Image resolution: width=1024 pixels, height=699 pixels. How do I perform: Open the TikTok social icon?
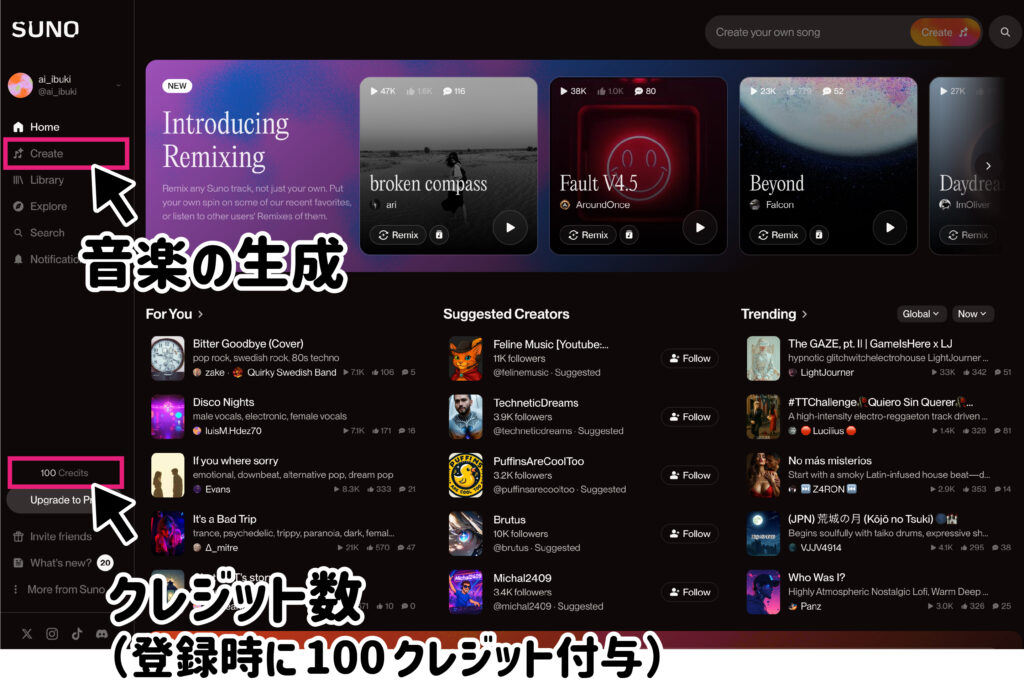pyautogui.click(x=77, y=634)
